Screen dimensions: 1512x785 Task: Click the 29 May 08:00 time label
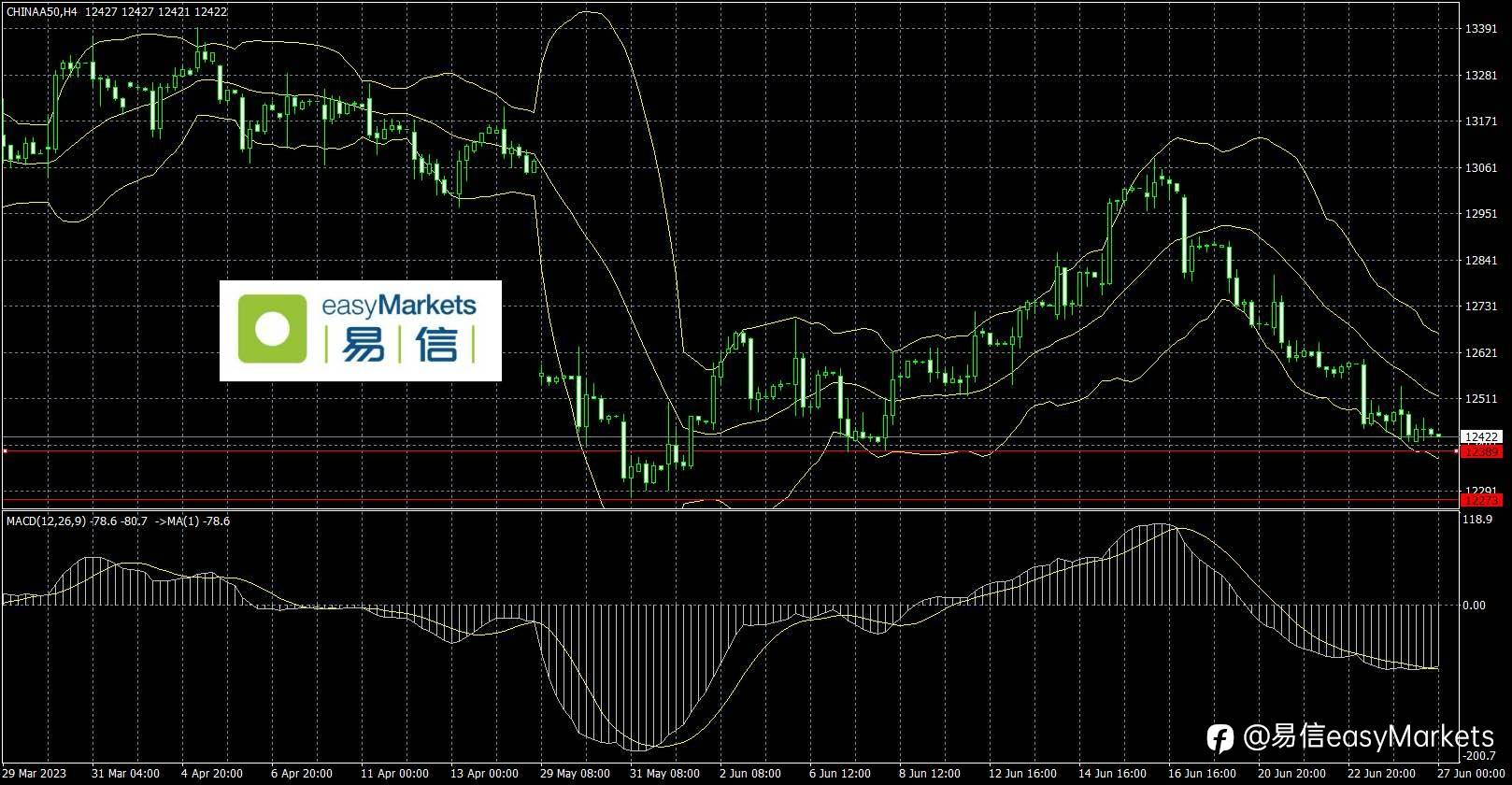pyautogui.click(x=575, y=774)
